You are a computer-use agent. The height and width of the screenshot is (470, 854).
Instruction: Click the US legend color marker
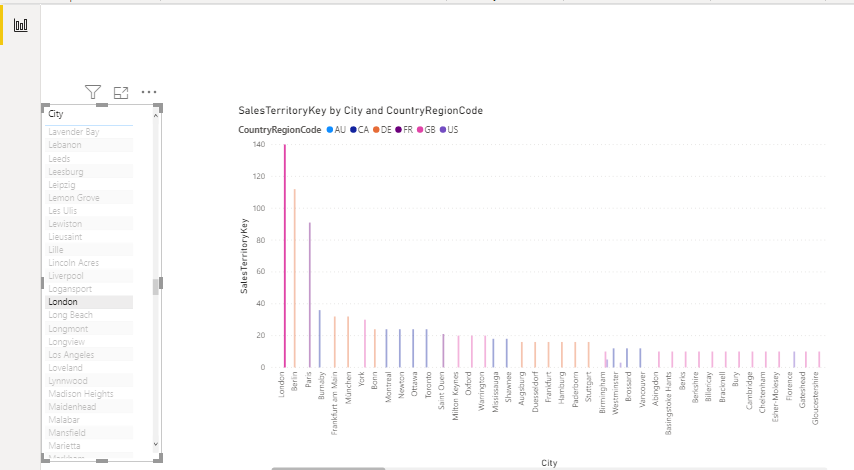(x=443, y=130)
